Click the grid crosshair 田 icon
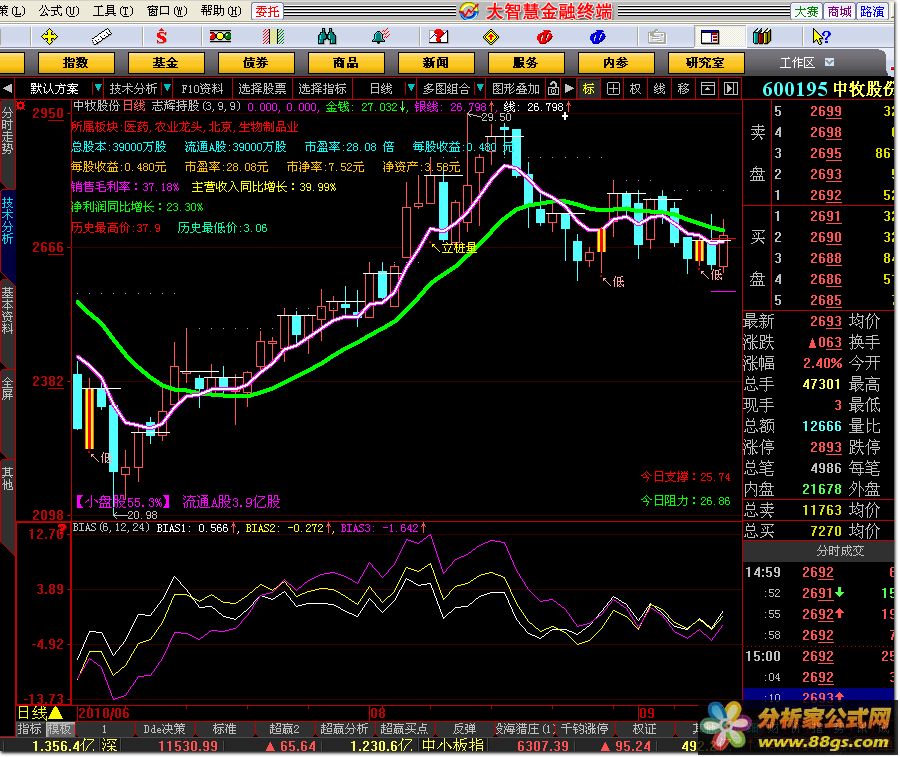 click(613, 89)
